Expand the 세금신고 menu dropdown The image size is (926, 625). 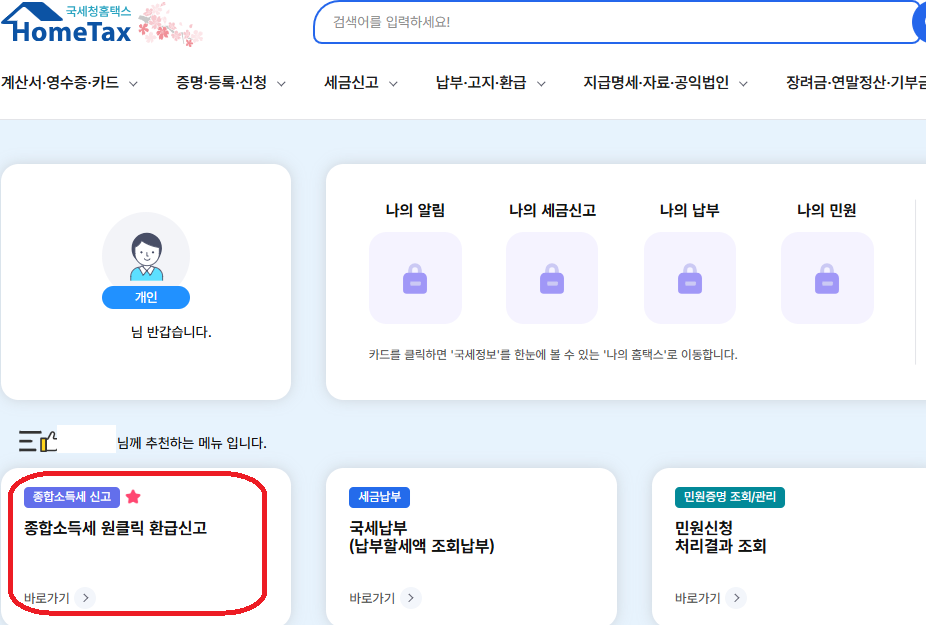(x=360, y=84)
